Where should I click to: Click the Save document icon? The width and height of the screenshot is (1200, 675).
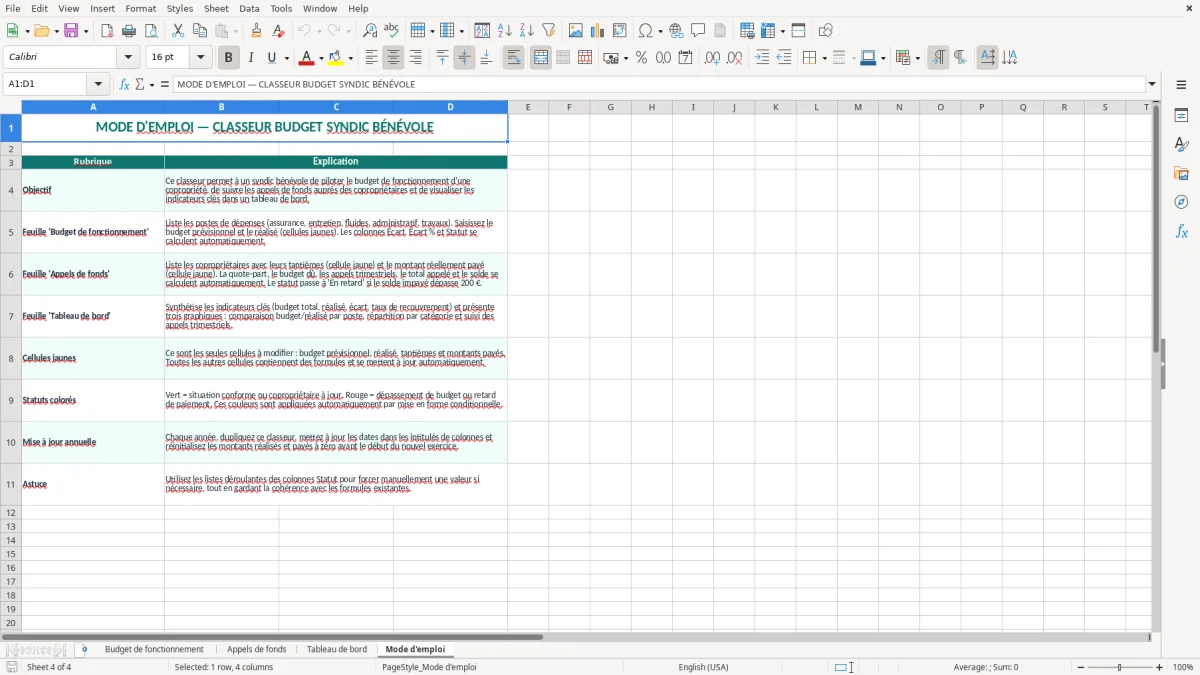[x=71, y=31]
